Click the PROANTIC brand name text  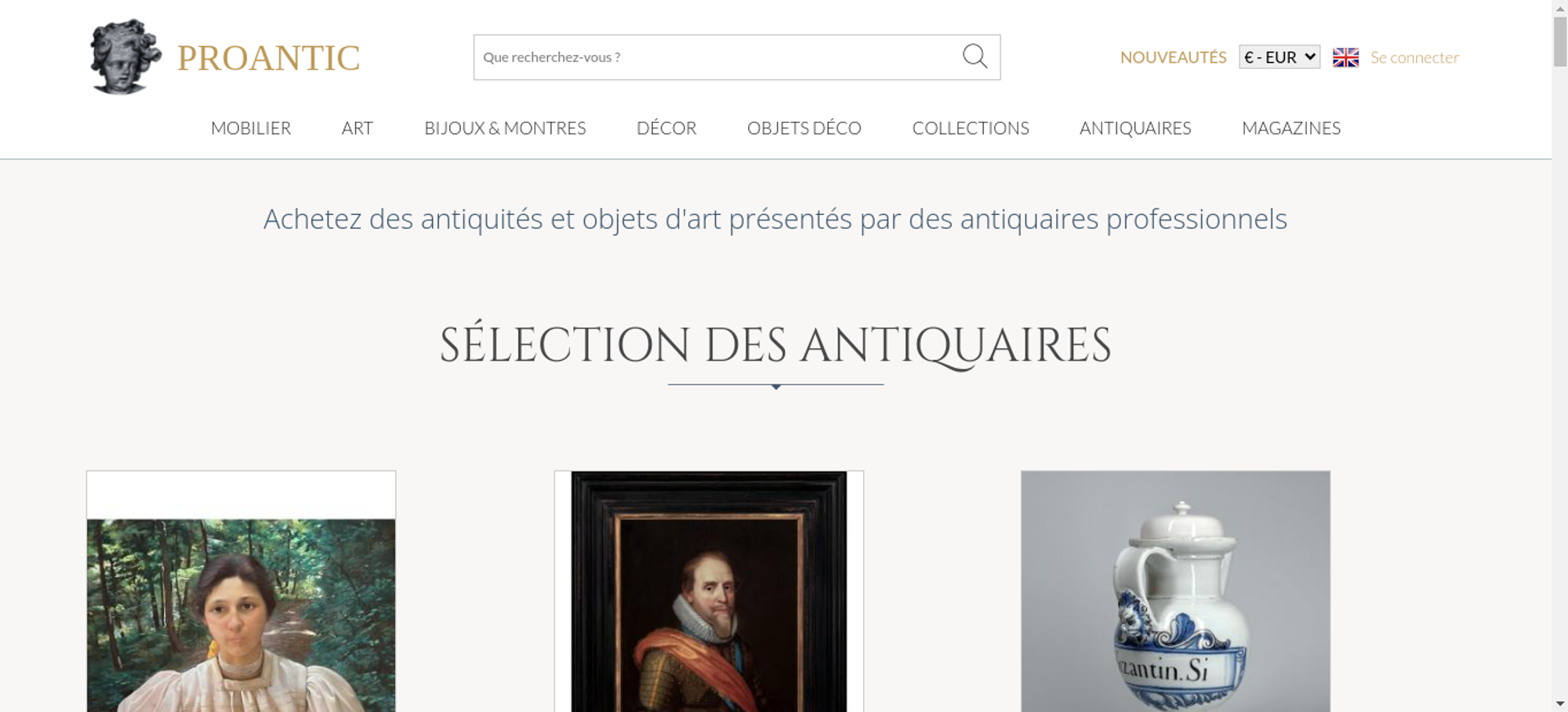[x=268, y=58]
